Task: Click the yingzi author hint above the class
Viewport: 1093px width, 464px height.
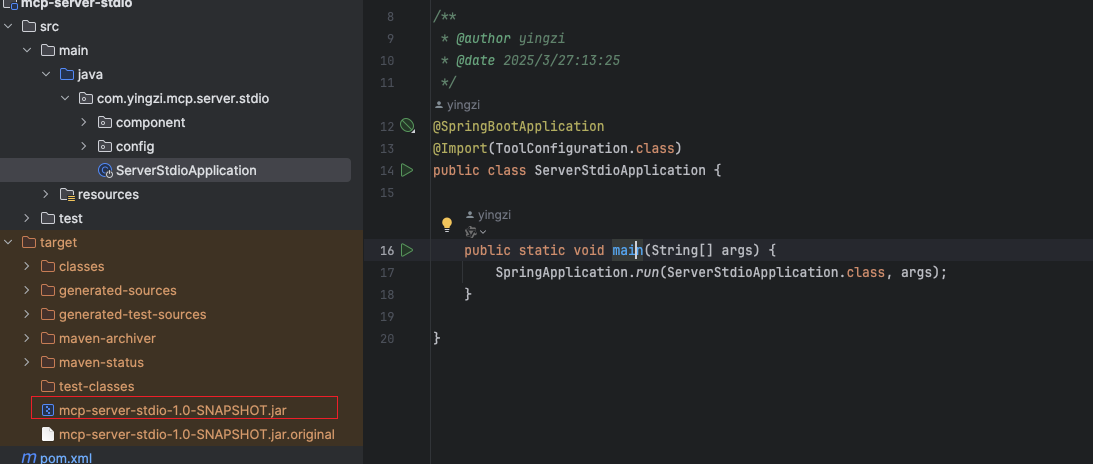Action: pyautogui.click(x=460, y=104)
